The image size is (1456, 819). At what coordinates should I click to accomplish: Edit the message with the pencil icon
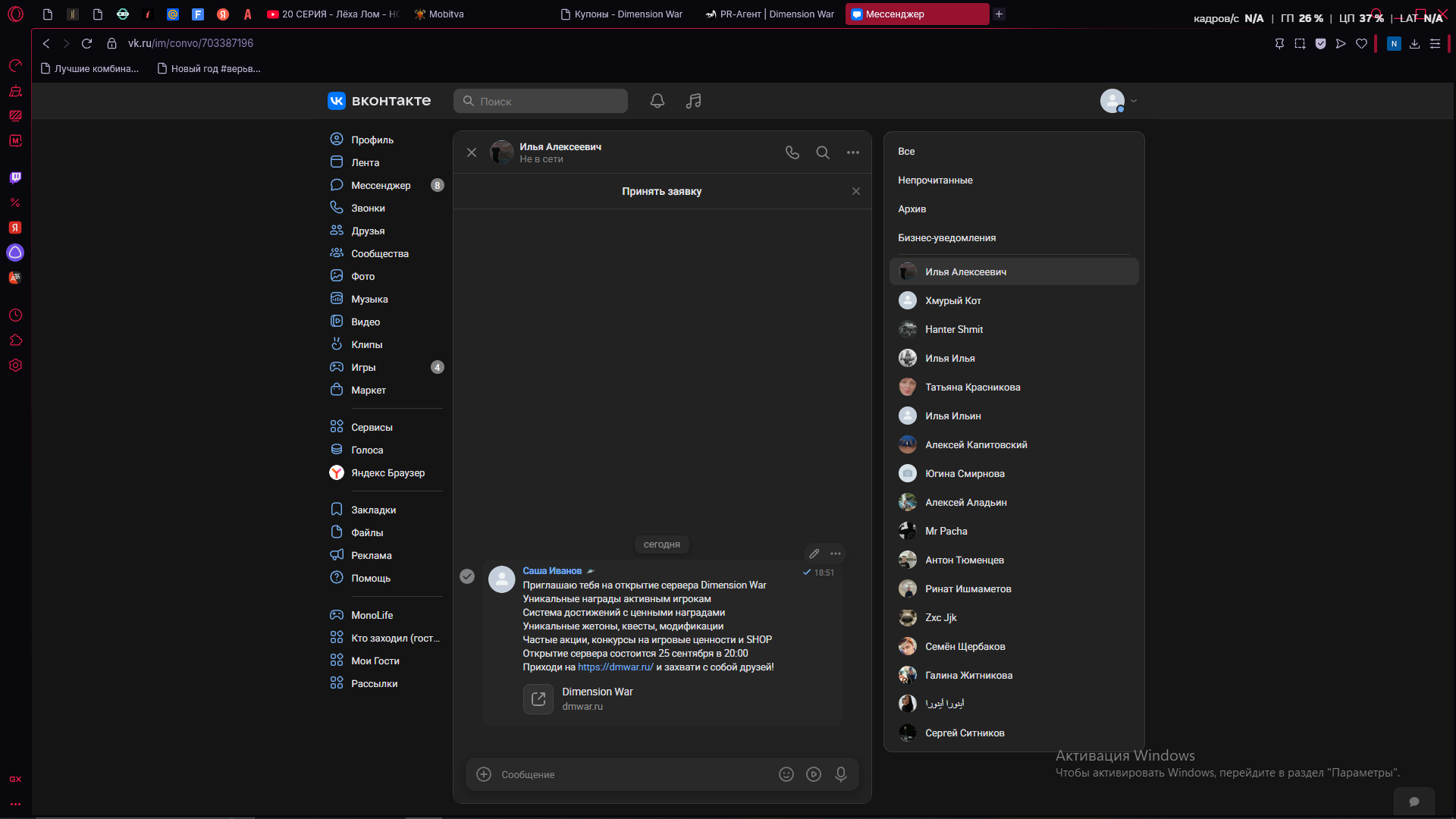tap(814, 554)
